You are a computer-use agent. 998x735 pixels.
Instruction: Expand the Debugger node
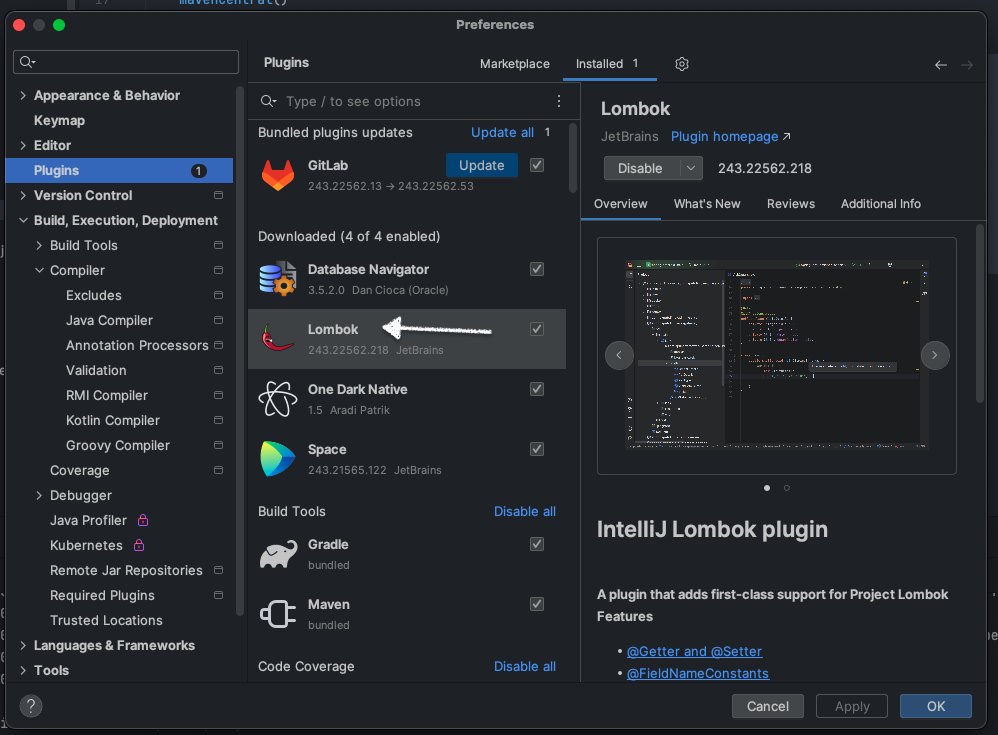[39, 495]
